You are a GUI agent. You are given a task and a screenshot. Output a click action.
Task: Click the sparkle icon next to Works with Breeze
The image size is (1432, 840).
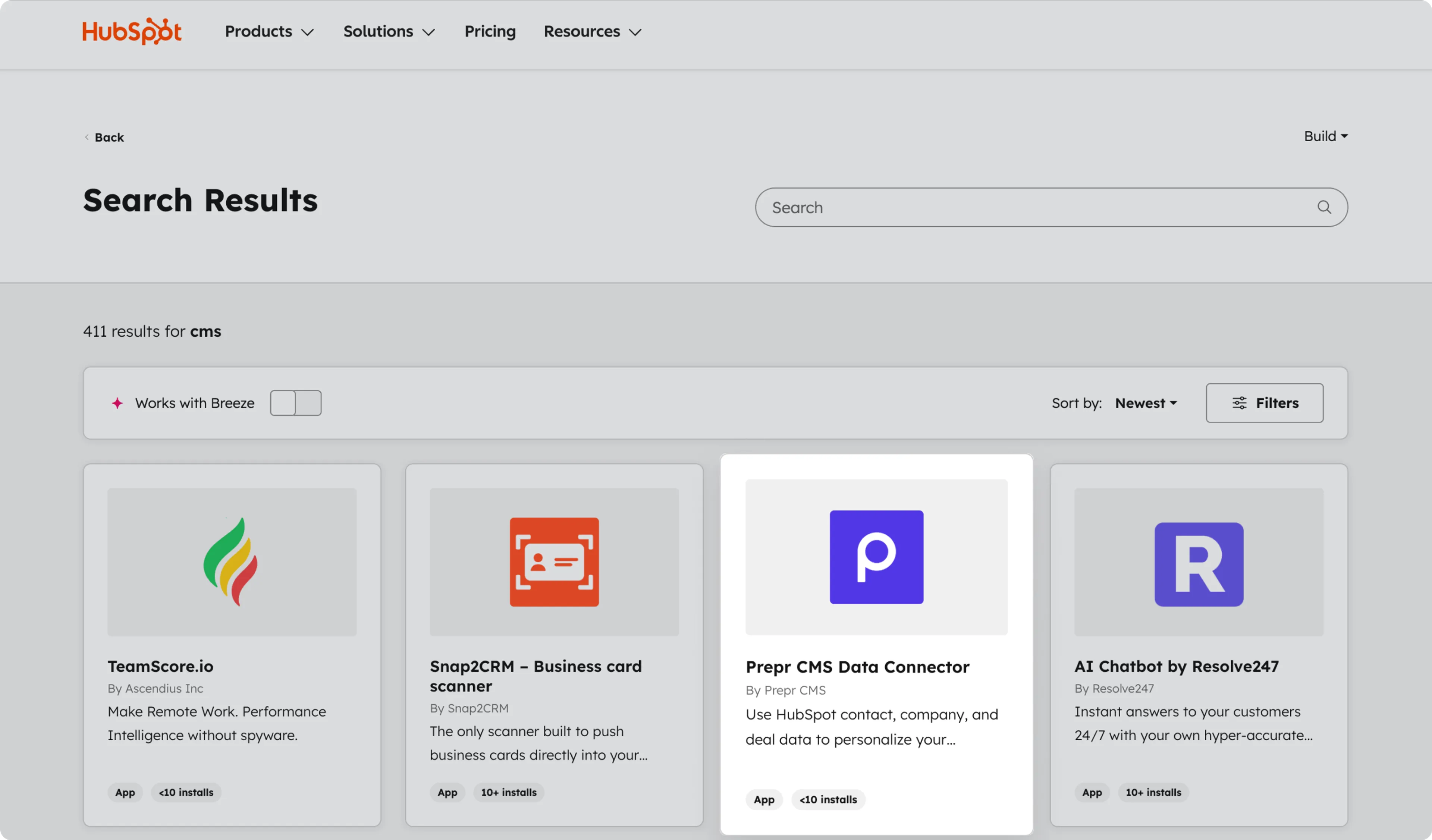(x=117, y=403)
